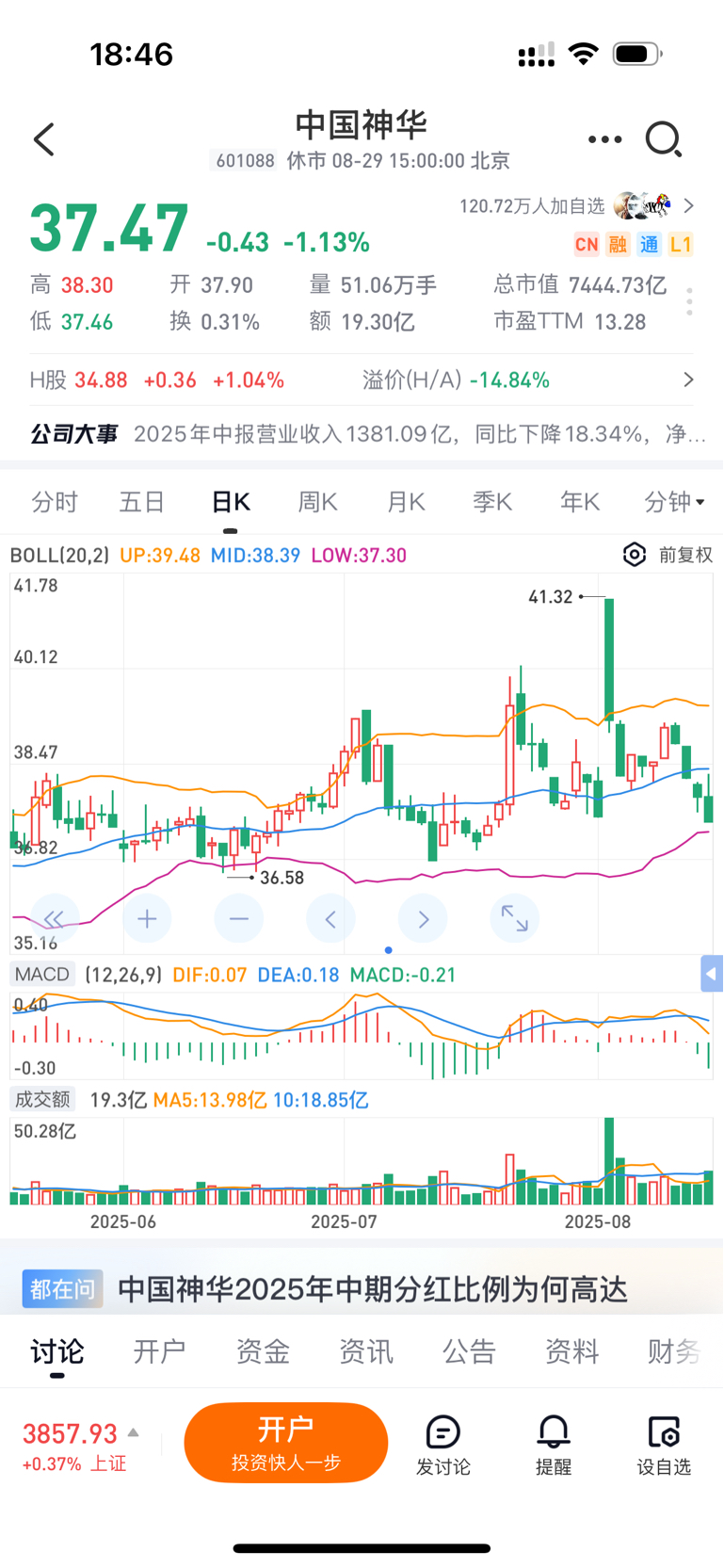Image resolution: width=724 pixels, height=1568 pixels.
Task: Tap the chart page indicator dot
Action: tap(389, 949)
